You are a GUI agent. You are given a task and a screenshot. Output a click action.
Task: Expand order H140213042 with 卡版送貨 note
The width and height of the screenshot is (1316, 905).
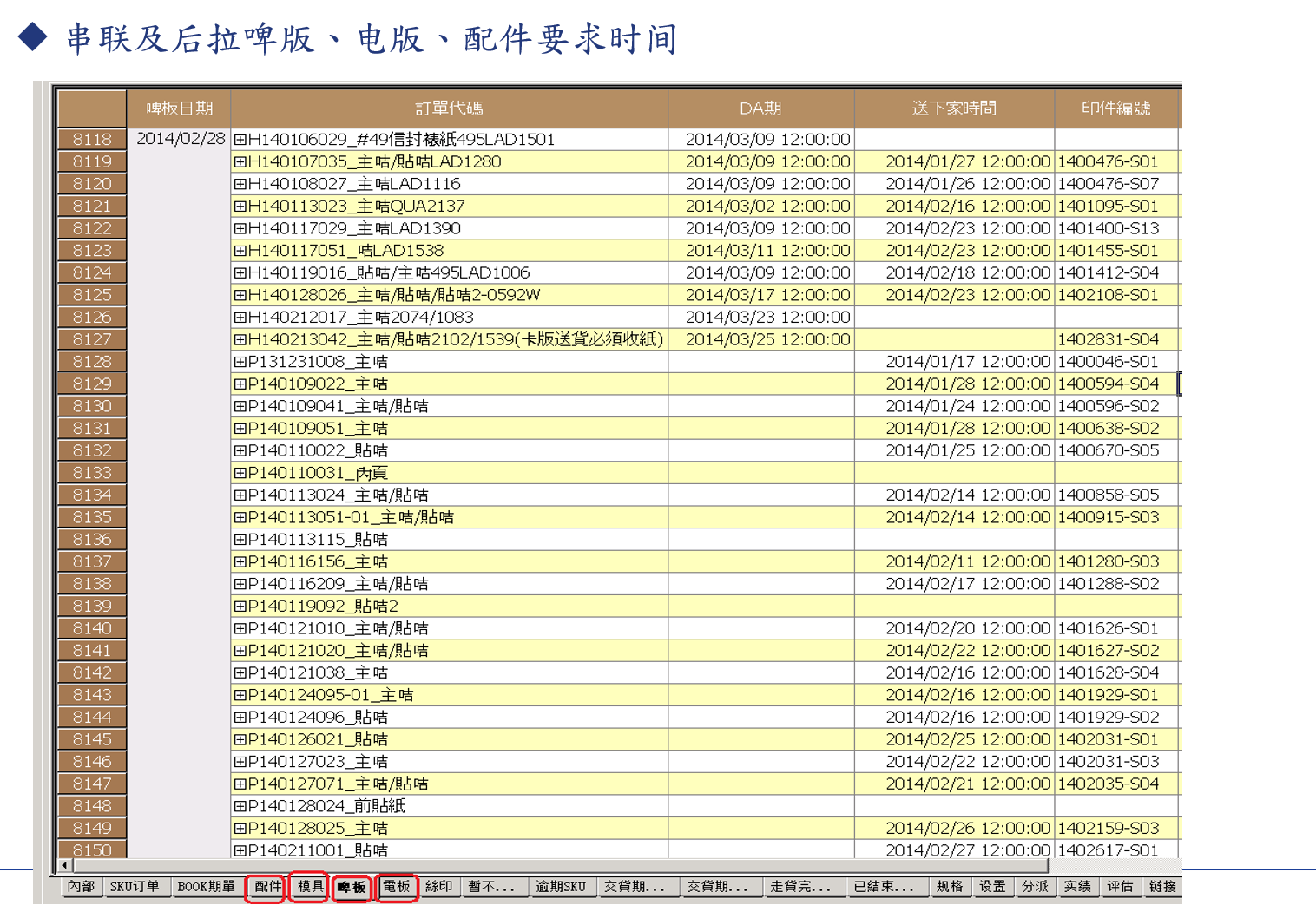[240, 339]
